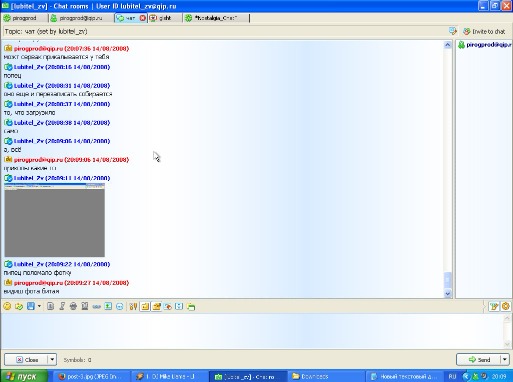Screen dimensions: 513x382
Task: Open the grey broken image thumbnail in chat
Action: (x=55, y=220)
